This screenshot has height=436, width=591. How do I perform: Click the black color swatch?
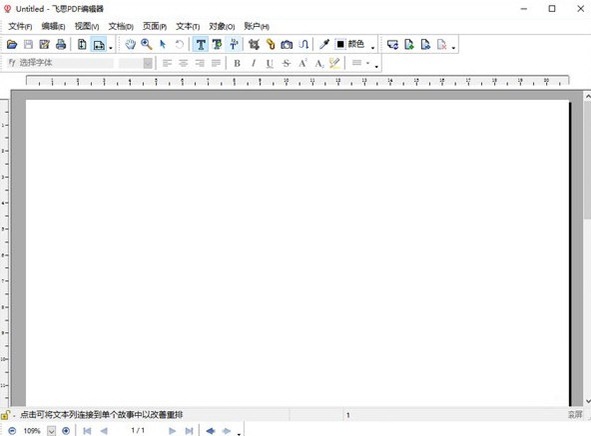coord(340,44)
